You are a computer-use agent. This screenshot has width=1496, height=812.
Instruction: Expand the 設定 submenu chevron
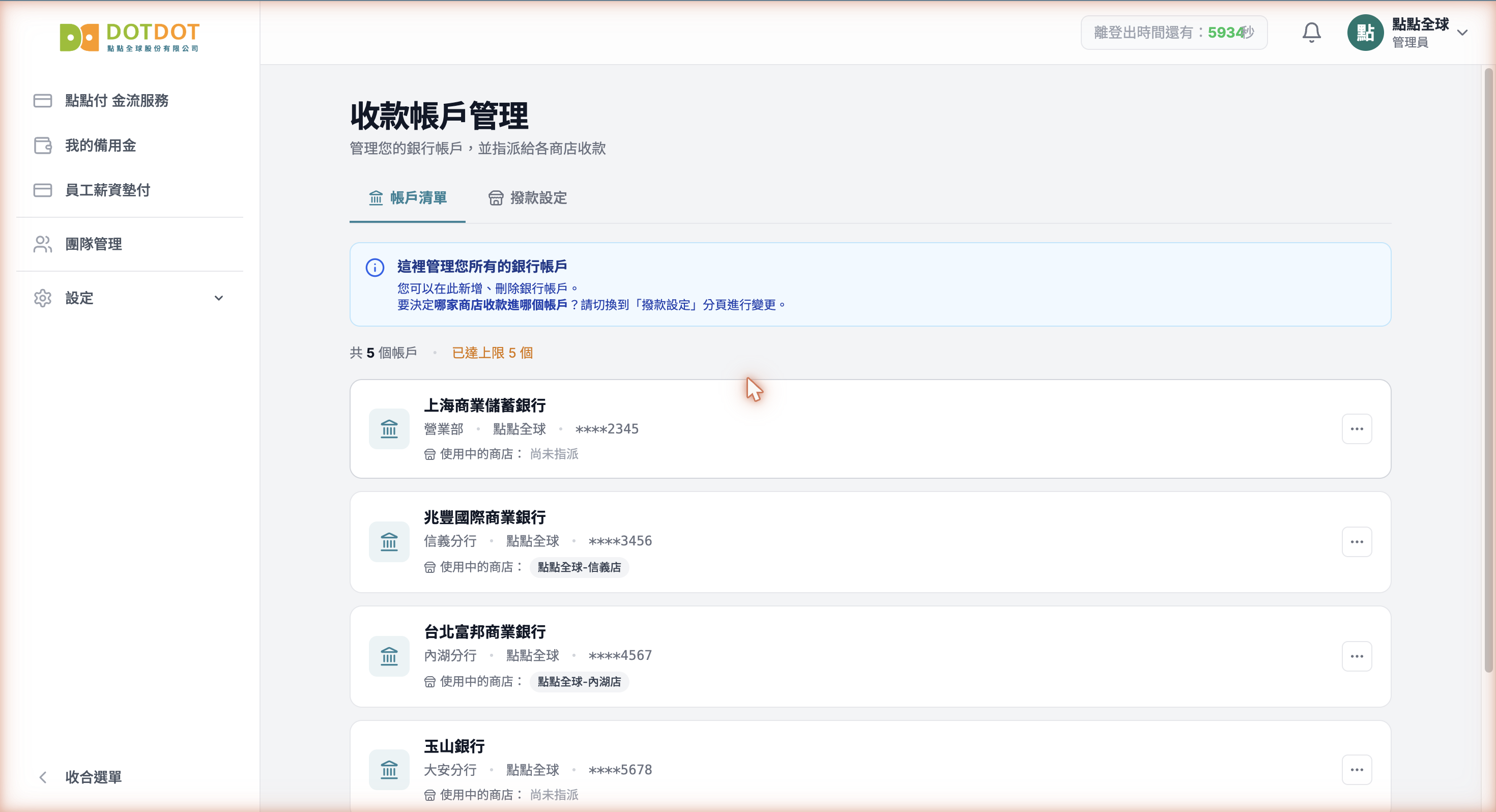(218, 298)
